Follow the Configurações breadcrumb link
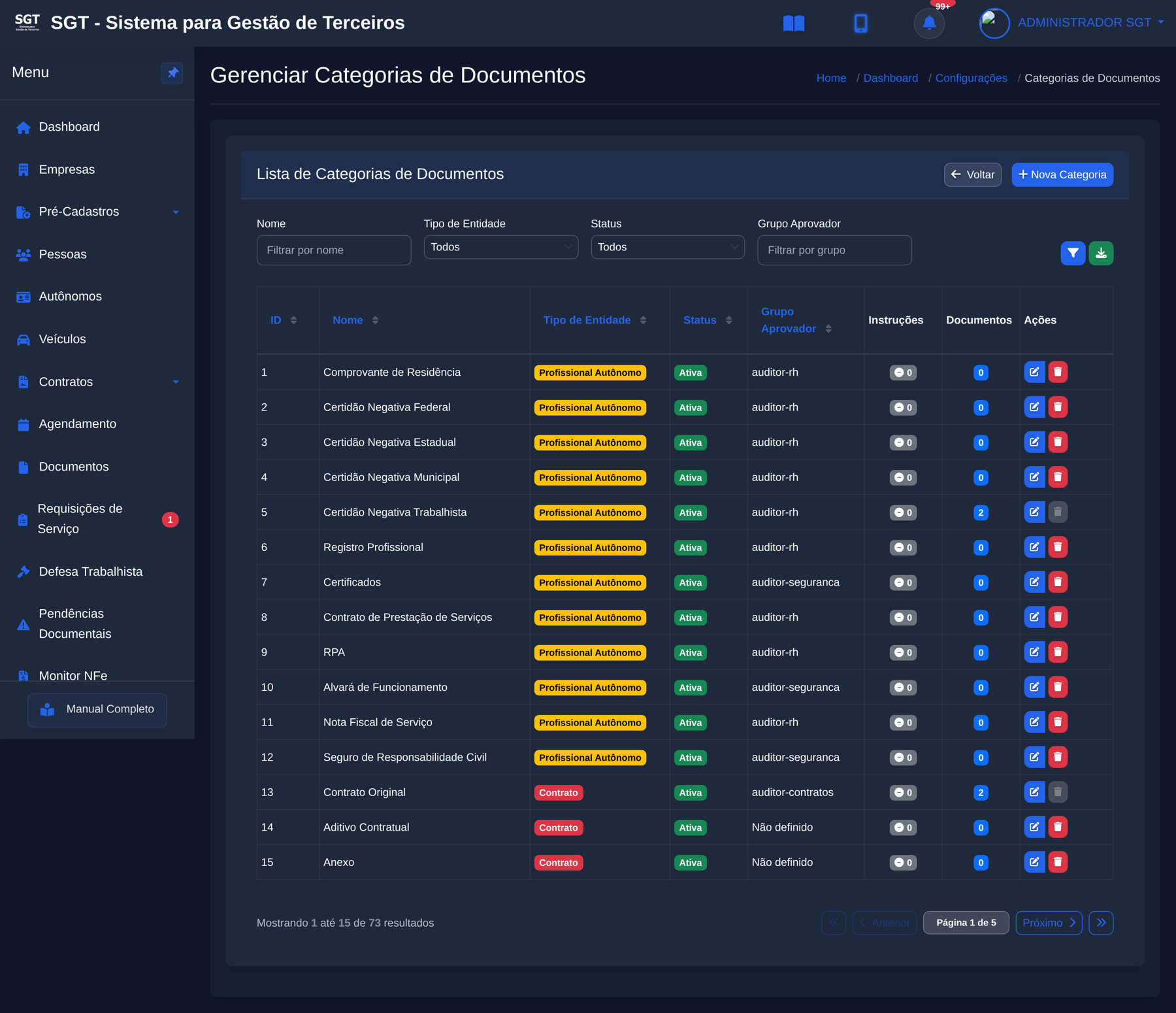The height and width of the screenshot is (1013, 1176). pos(971,78)
